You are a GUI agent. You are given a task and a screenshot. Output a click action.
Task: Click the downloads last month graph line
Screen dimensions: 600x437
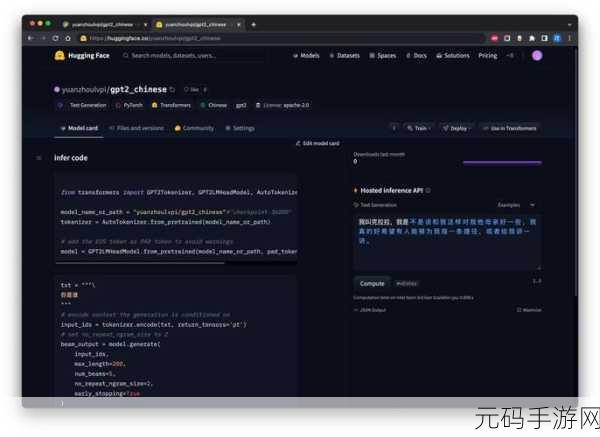pos(502,163)
